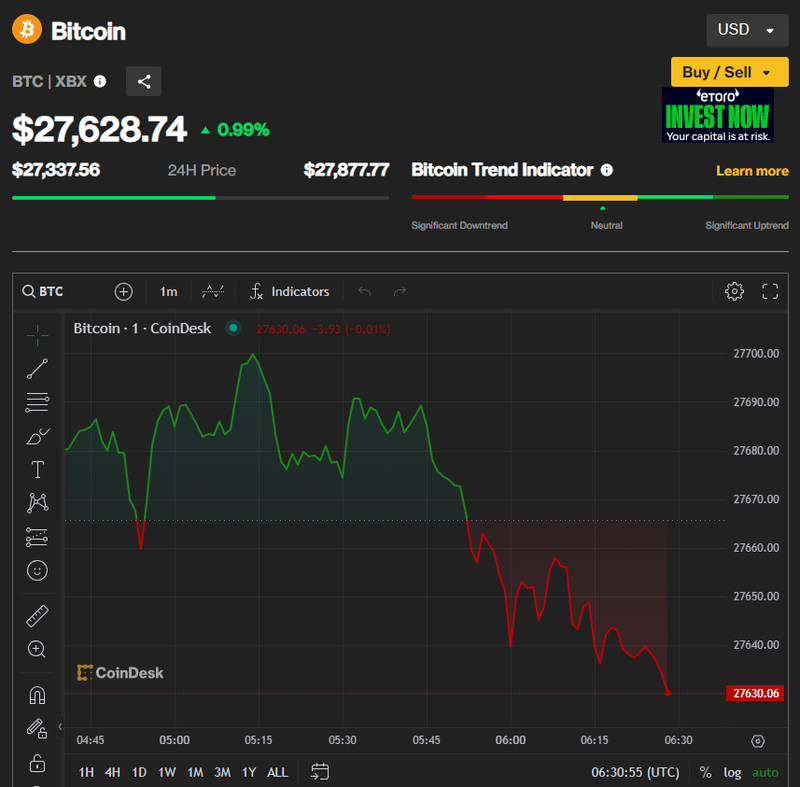Enter fullscreen chart mode
The image size is (800, 787).
tap(770, 291)
